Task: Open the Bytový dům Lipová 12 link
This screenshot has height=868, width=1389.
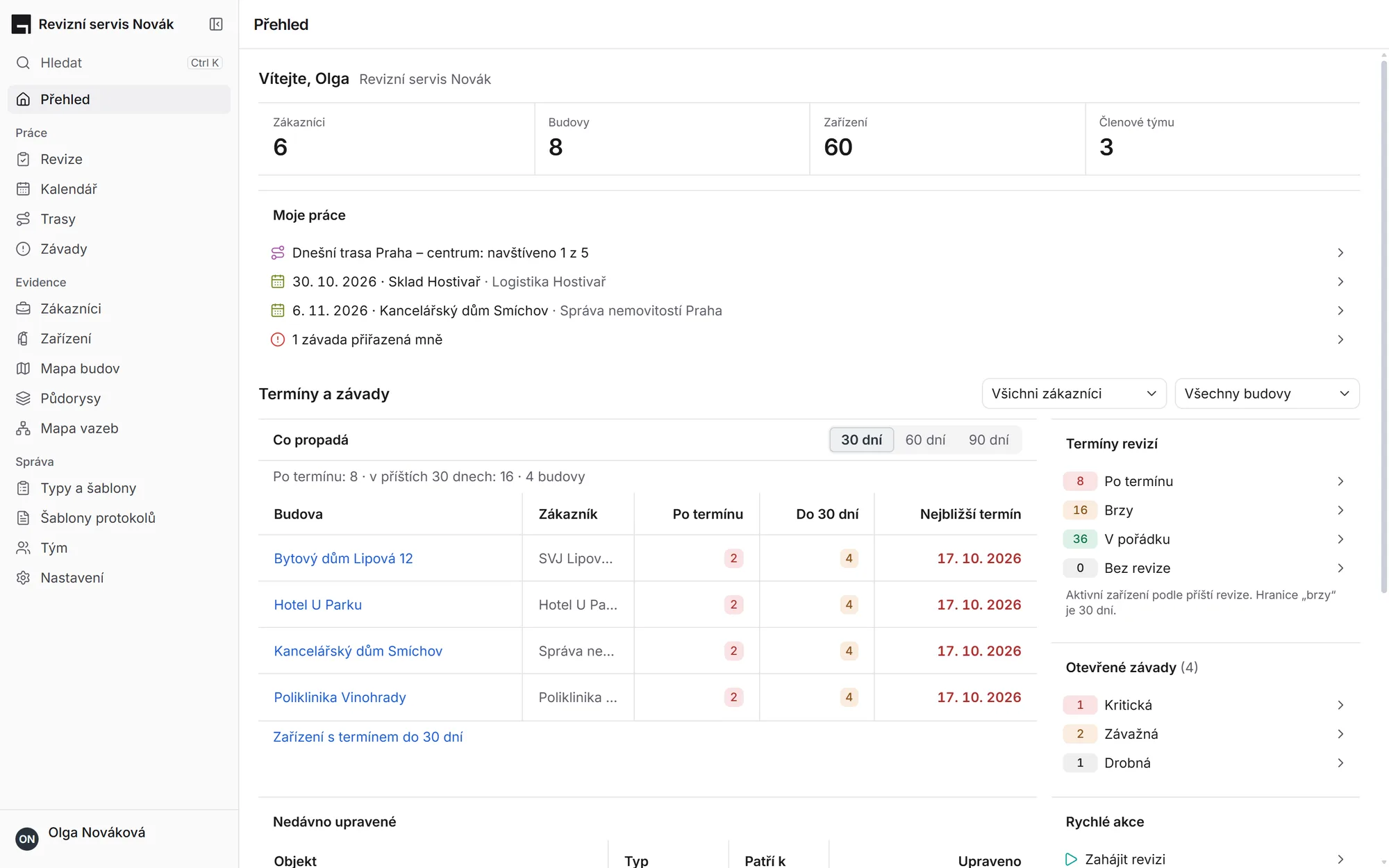Action: click(343, 558)
